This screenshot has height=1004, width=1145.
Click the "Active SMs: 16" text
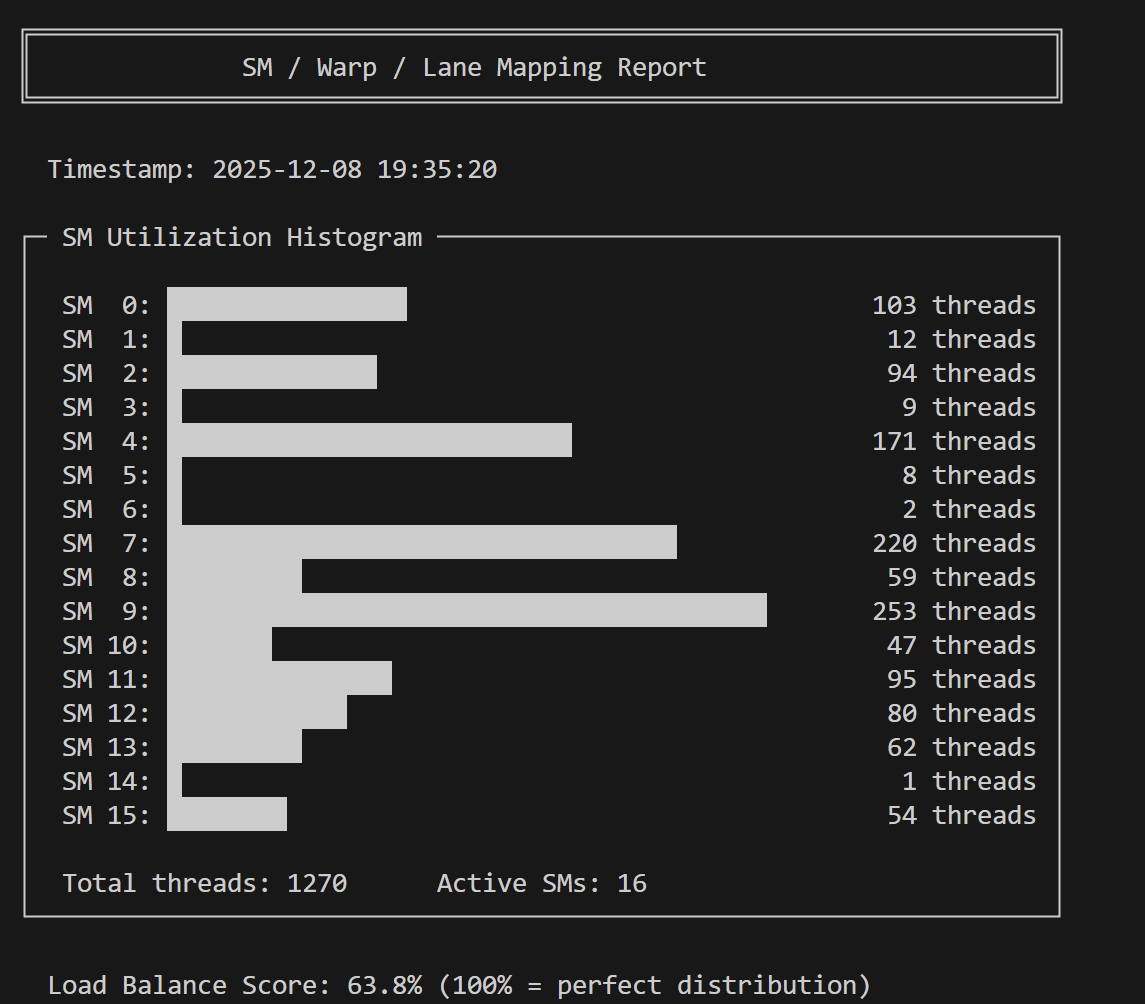pyautogui.click(x=541, y=884)
